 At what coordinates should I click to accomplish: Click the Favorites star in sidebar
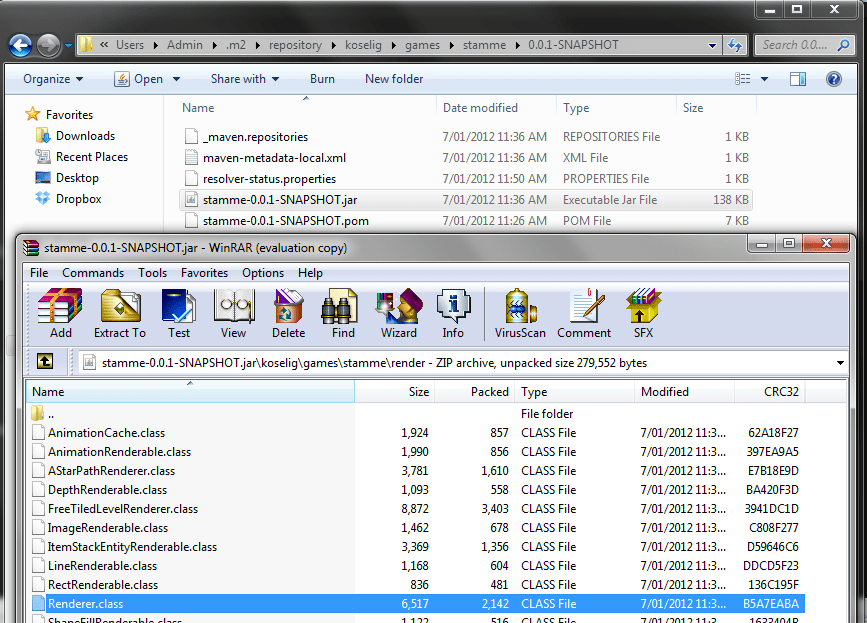33,114
